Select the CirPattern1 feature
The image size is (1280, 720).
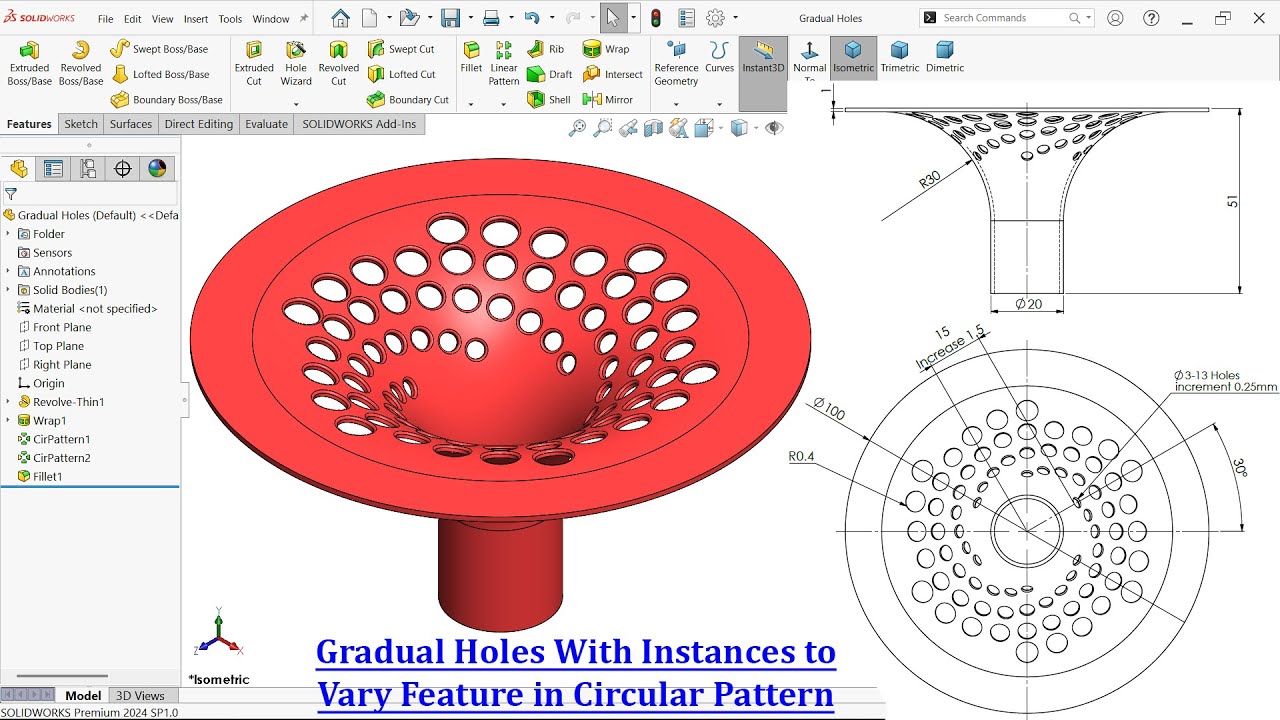(x=61, y=439)
